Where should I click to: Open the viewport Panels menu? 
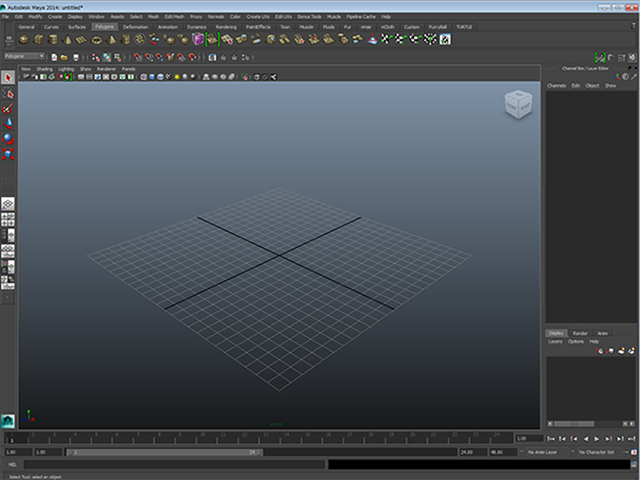(x=128, y=69)
